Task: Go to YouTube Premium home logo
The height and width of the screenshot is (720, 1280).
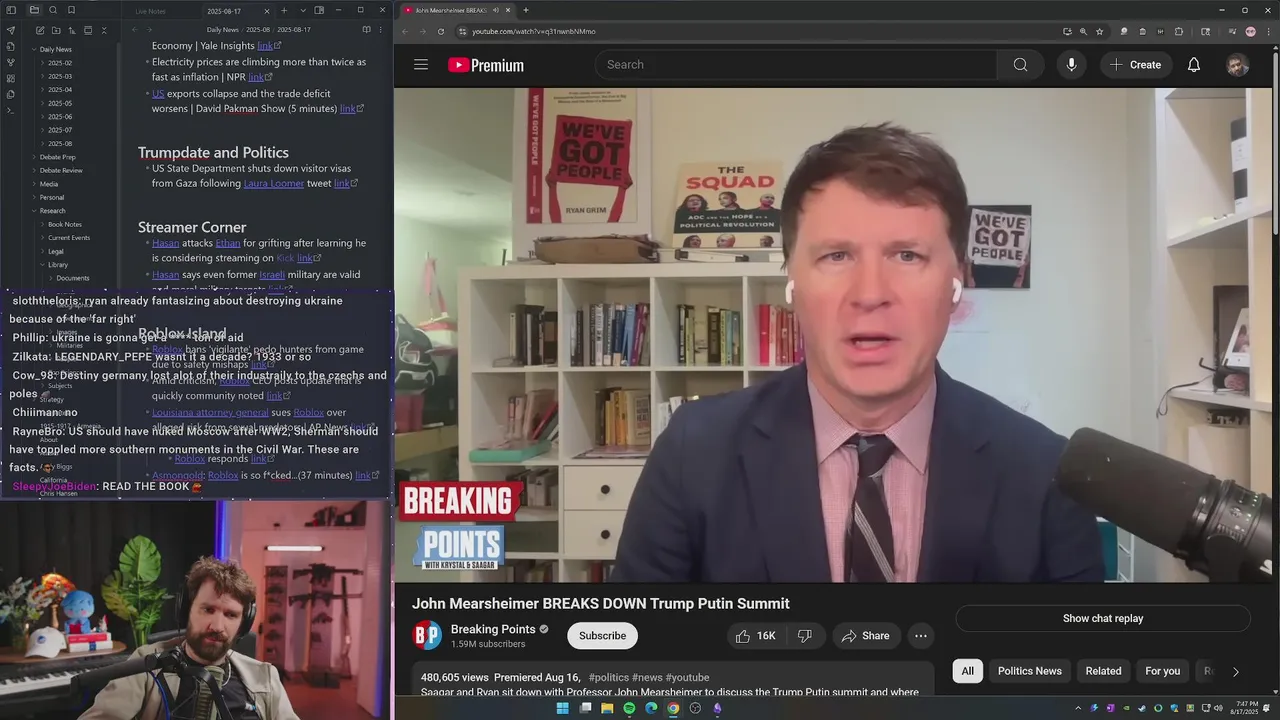Action: [x=486, y=65]
